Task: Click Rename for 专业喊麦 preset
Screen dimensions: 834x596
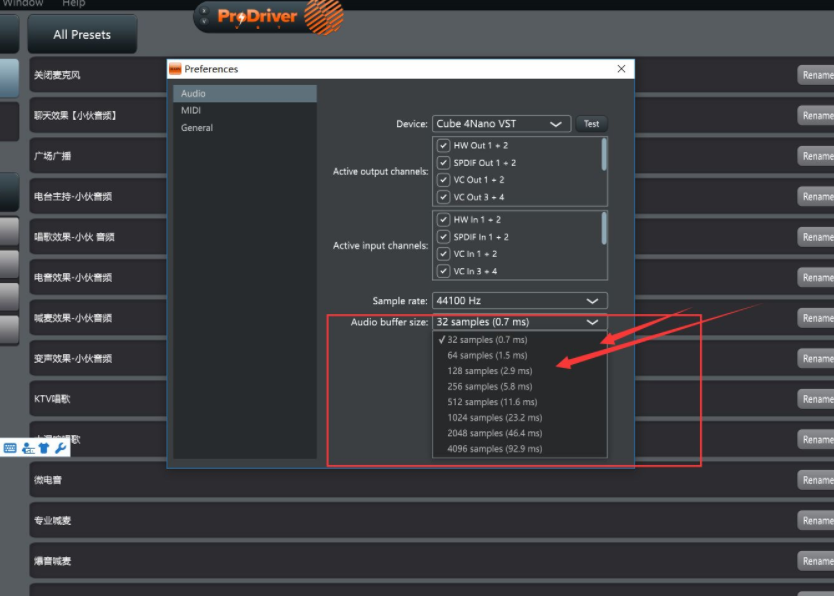Action: pos(816,521)
